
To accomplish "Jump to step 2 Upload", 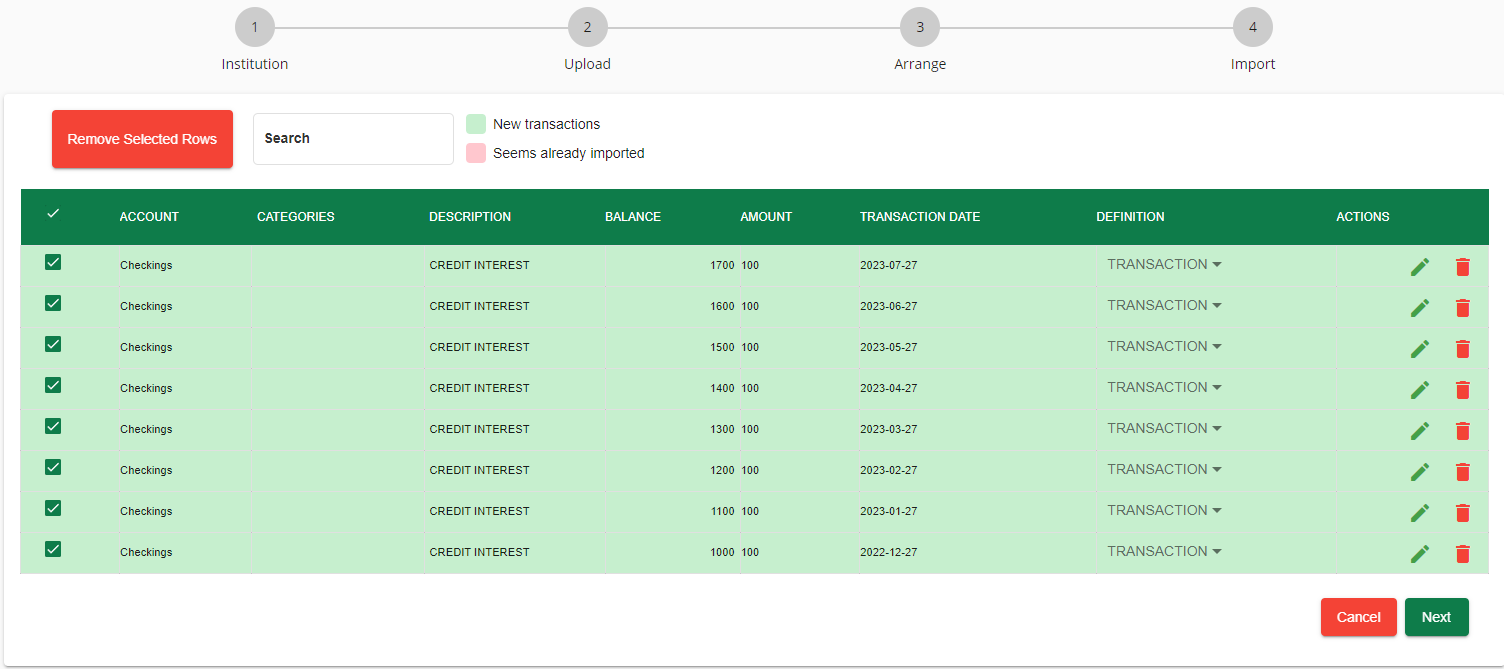I will [587, 28].
